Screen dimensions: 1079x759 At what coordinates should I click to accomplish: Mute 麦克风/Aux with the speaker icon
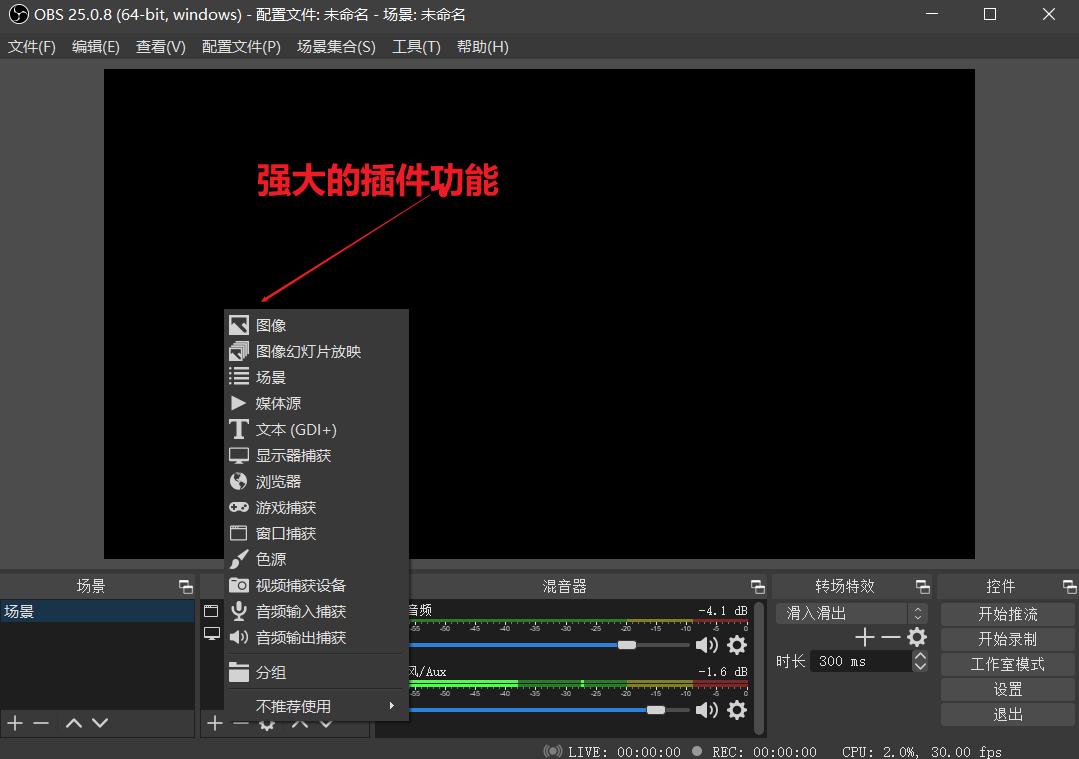[x=707, y=710]
